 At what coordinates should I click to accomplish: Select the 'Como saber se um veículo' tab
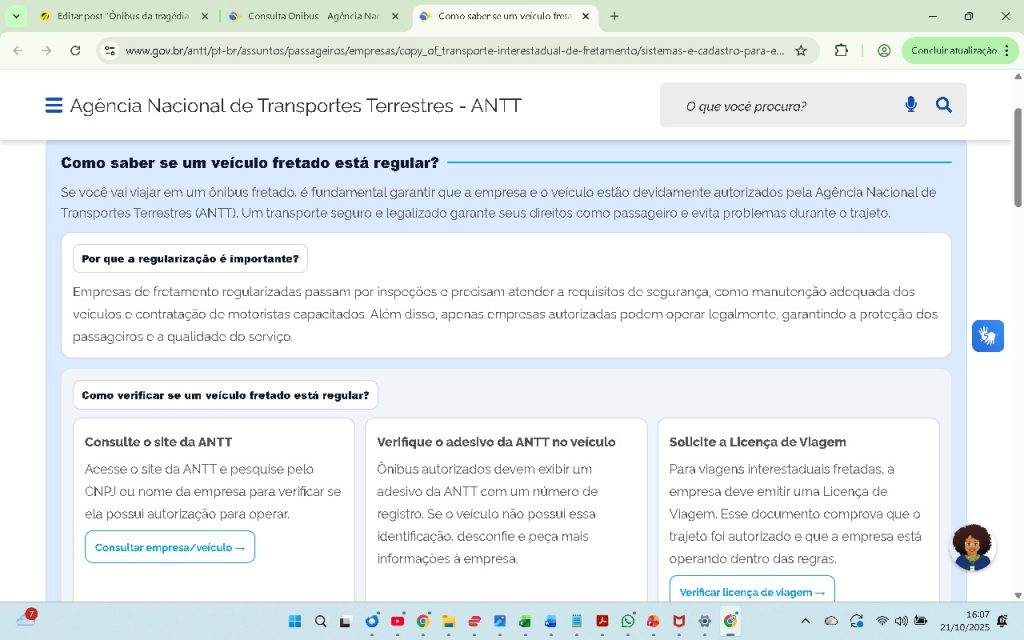504,16
